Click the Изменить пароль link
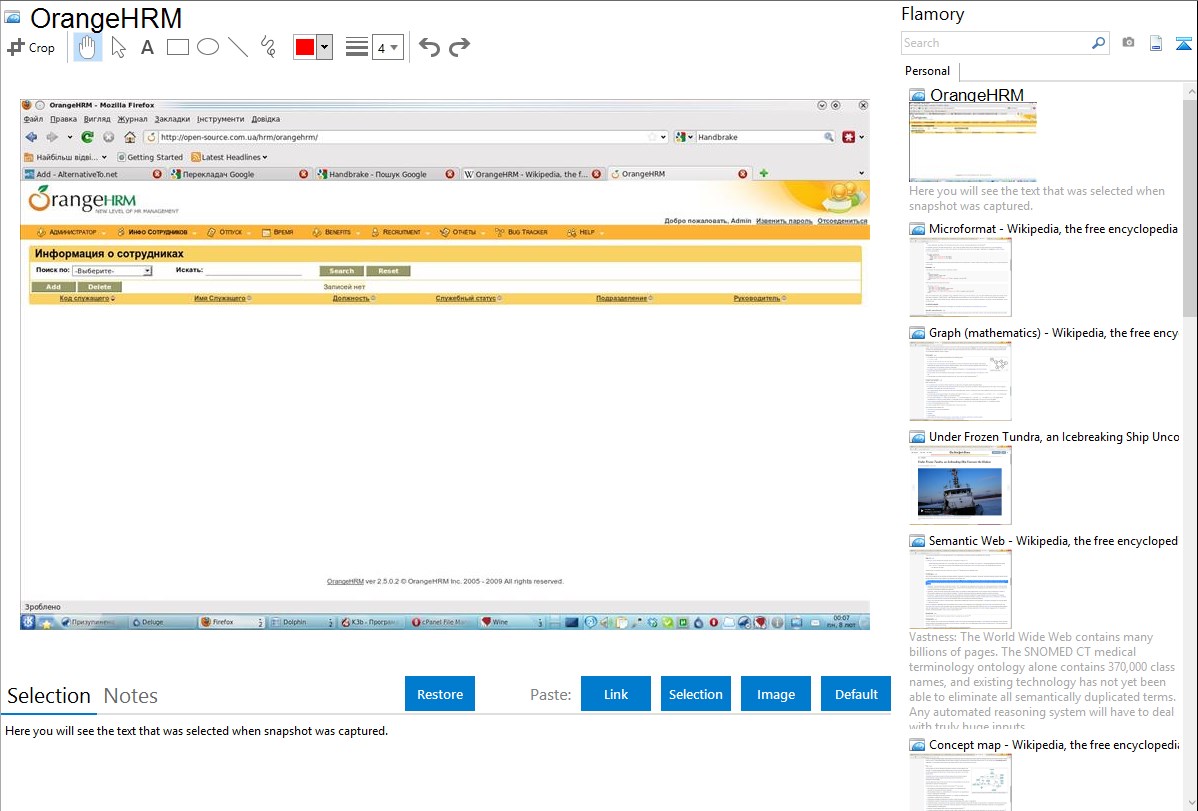Image resolution: width=1198 pixels, height=811 pixels. coord(784,221)
